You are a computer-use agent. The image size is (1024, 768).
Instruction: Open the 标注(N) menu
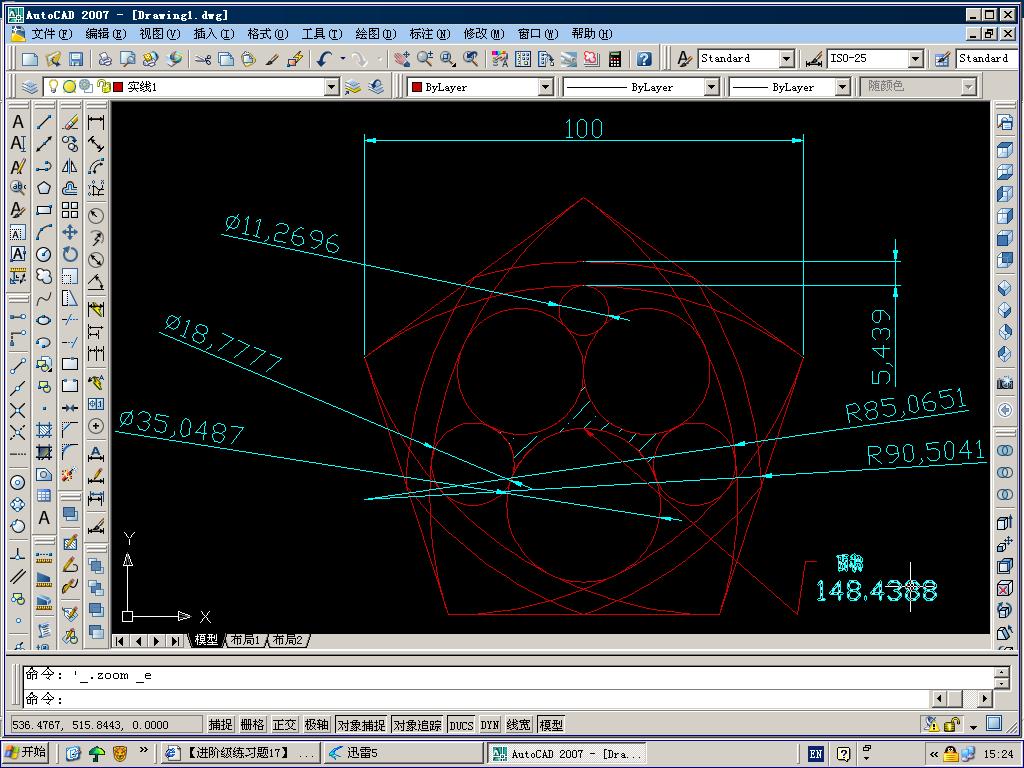coord(430,33)
